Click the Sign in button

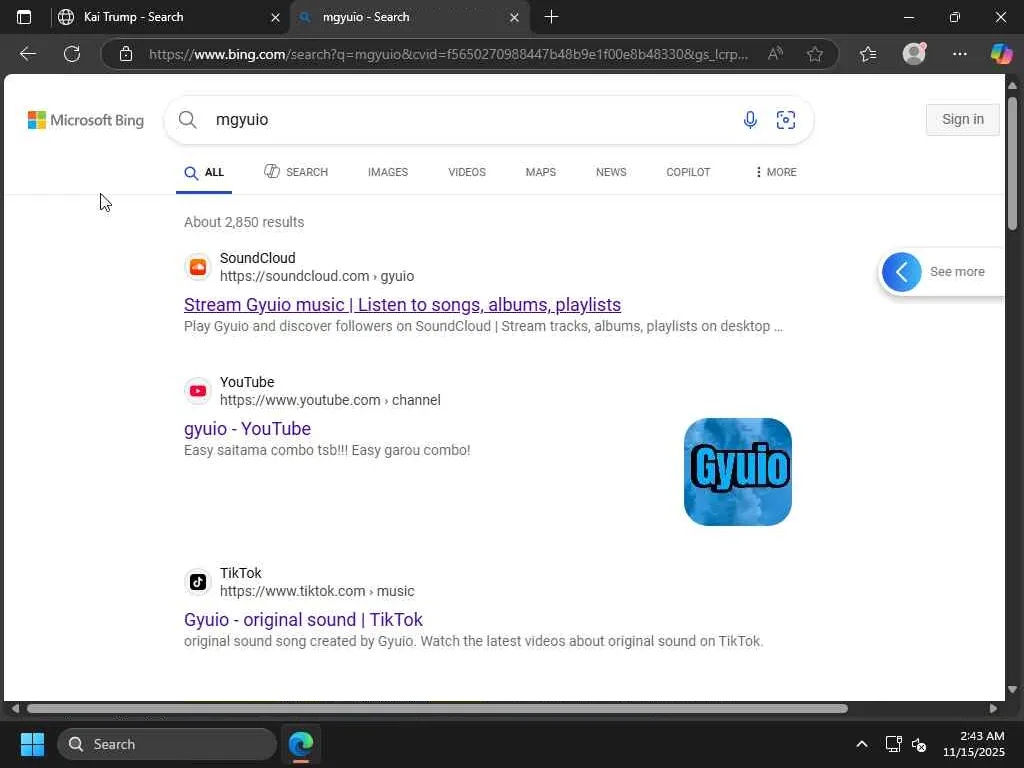point(963,120)
